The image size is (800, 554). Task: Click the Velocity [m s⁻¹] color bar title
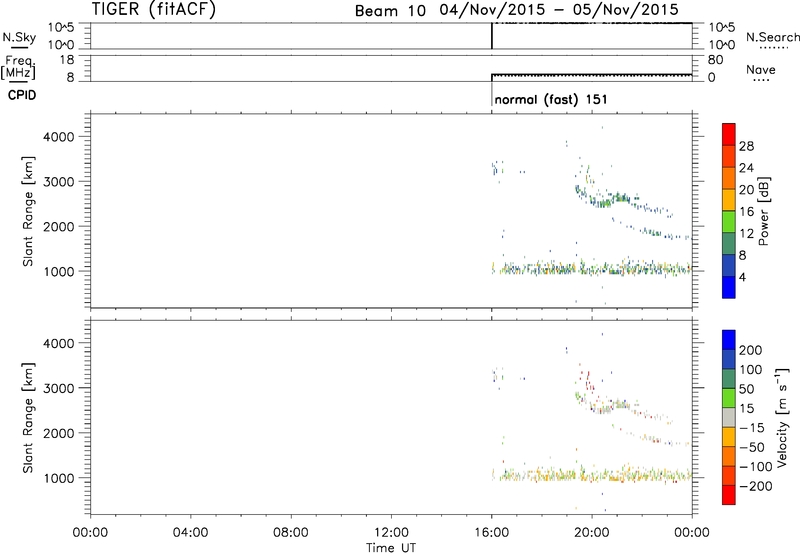point(782,417)
